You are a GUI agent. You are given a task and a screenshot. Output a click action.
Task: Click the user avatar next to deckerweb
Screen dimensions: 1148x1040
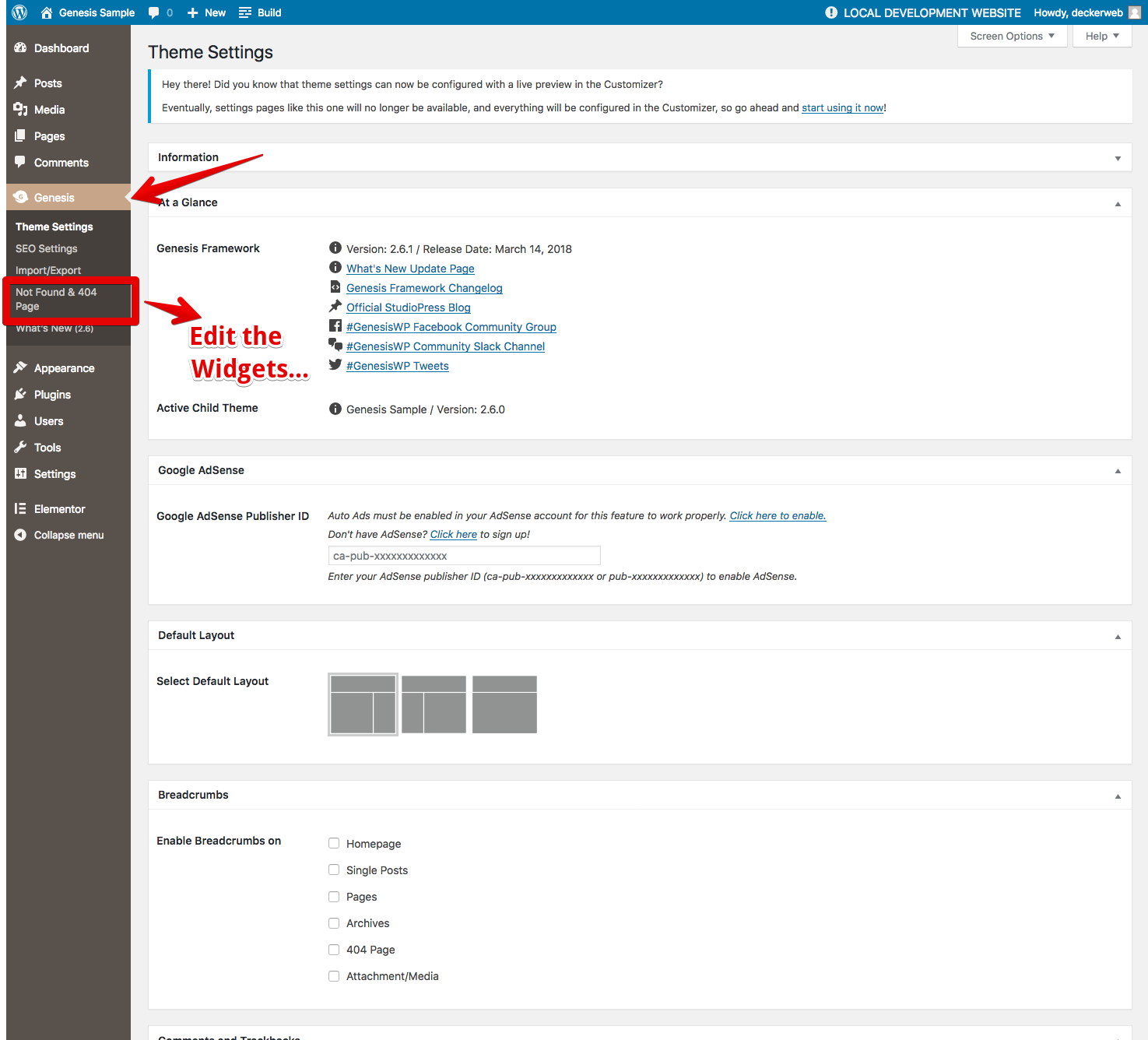[1135, 12]
